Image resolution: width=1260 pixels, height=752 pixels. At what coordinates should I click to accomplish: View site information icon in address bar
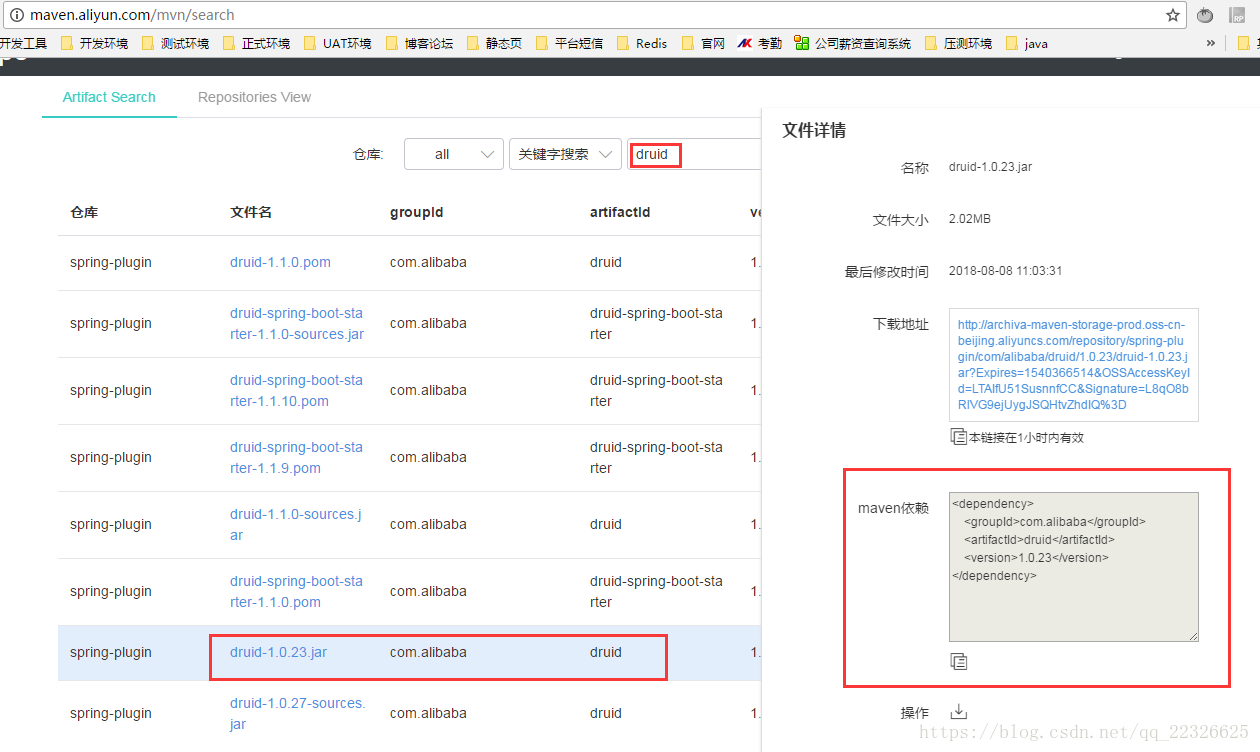[x=16, y=15]
